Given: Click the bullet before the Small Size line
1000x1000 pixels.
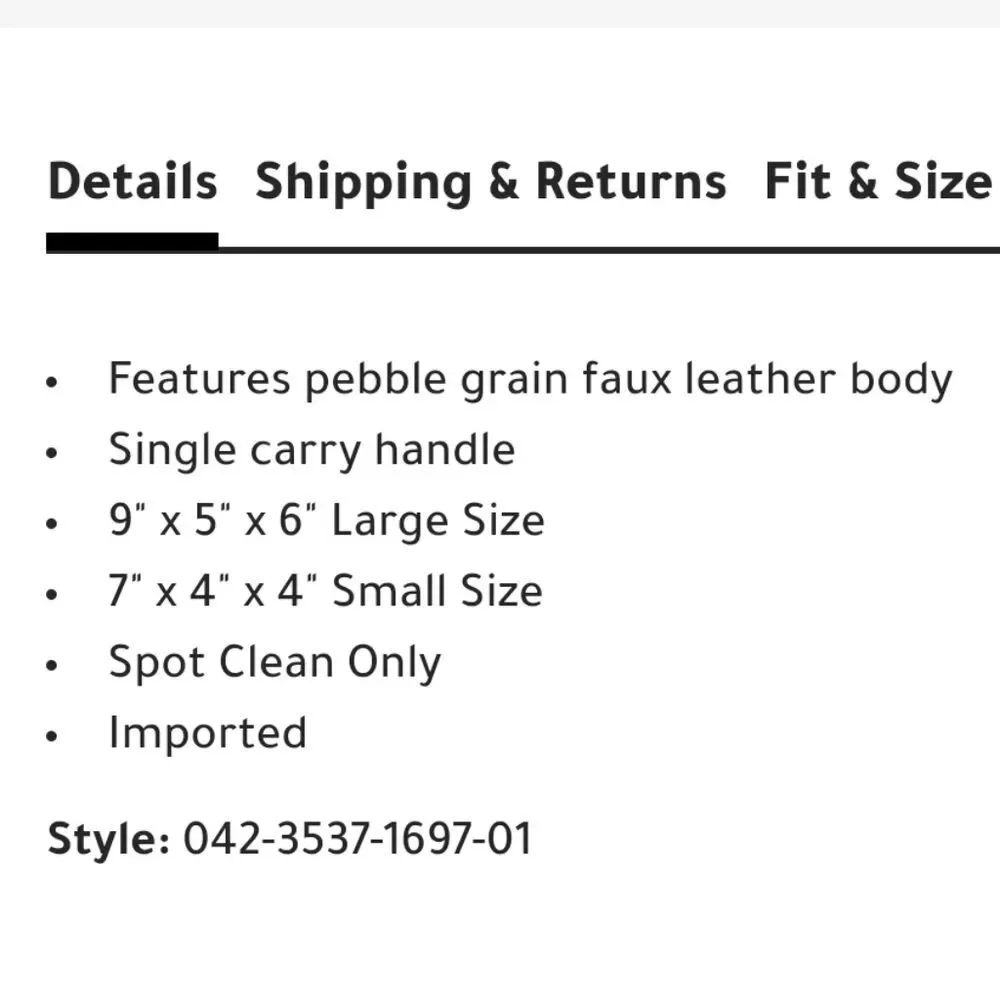Looking at the screenshot, I should 52,594.
